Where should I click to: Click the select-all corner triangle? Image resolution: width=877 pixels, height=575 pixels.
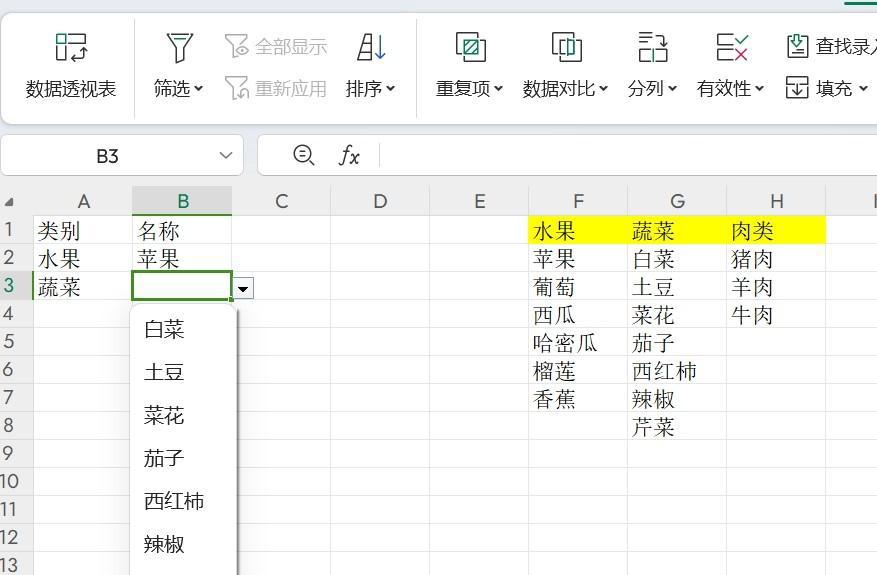pyautogui.click(x=9, y=202)
